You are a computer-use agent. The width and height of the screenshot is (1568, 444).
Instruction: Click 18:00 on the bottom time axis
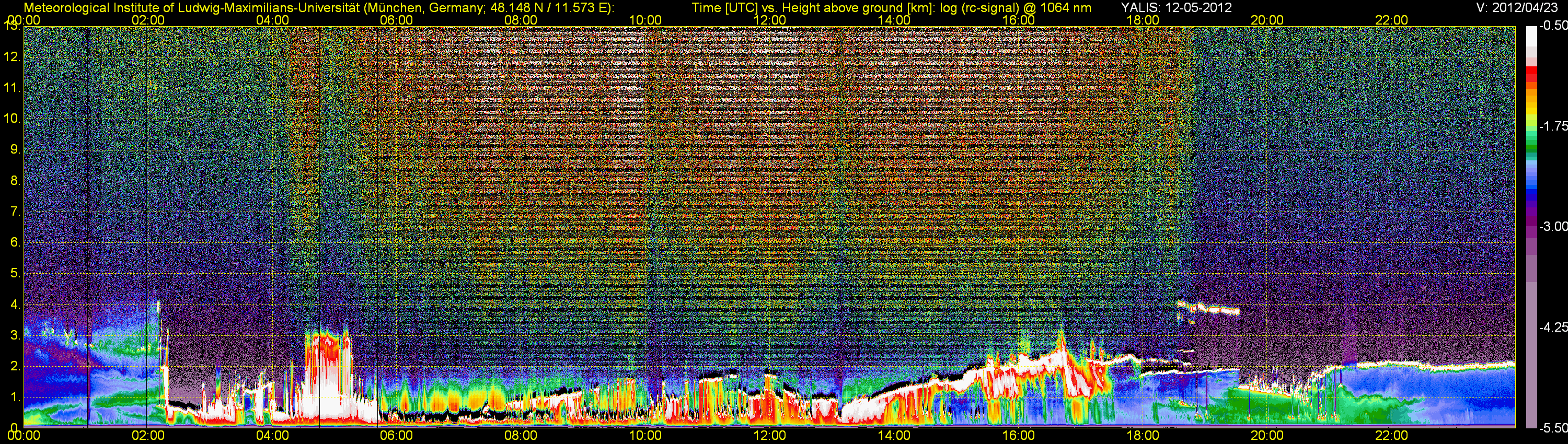[x=1143, y=436]
